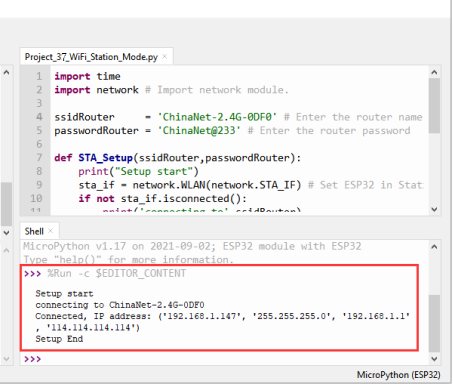Click the 'import time' line

tap(87, 76)
